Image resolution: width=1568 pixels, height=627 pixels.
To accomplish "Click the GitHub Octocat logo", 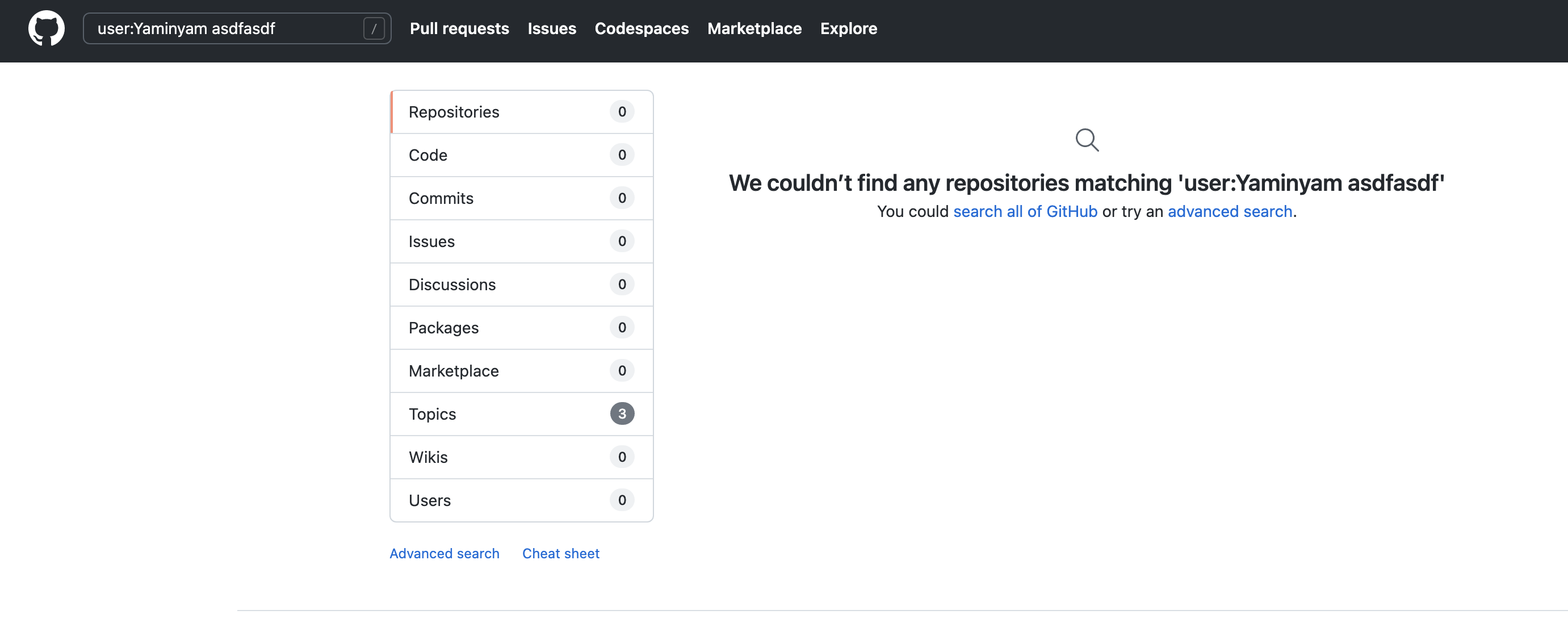I will coord(46,28).
